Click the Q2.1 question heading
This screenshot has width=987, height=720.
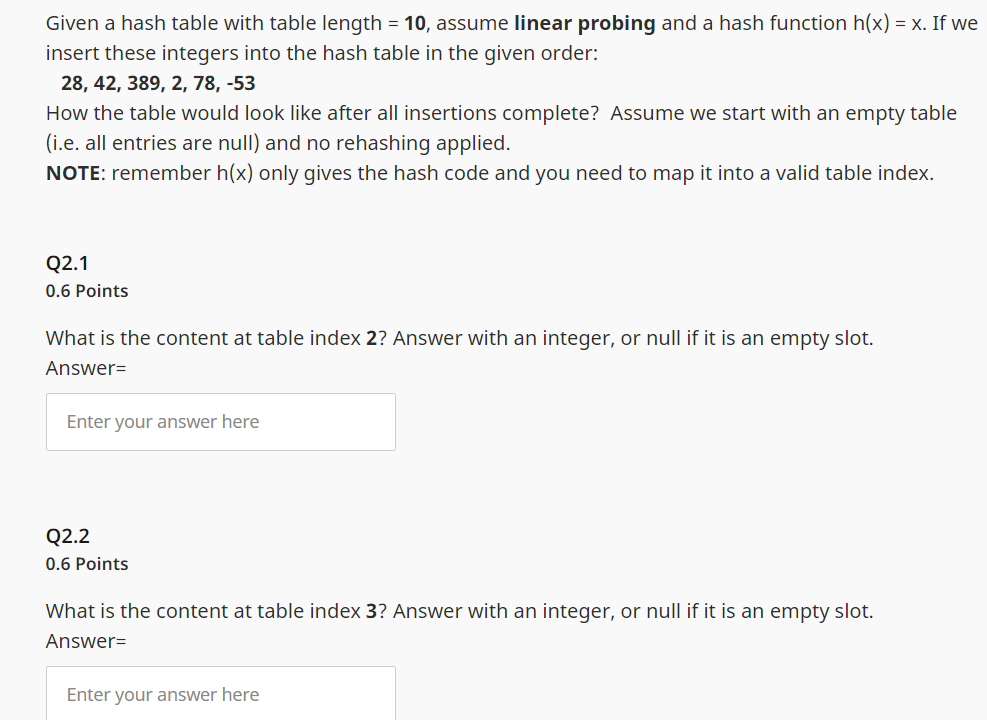pos(66,263)
